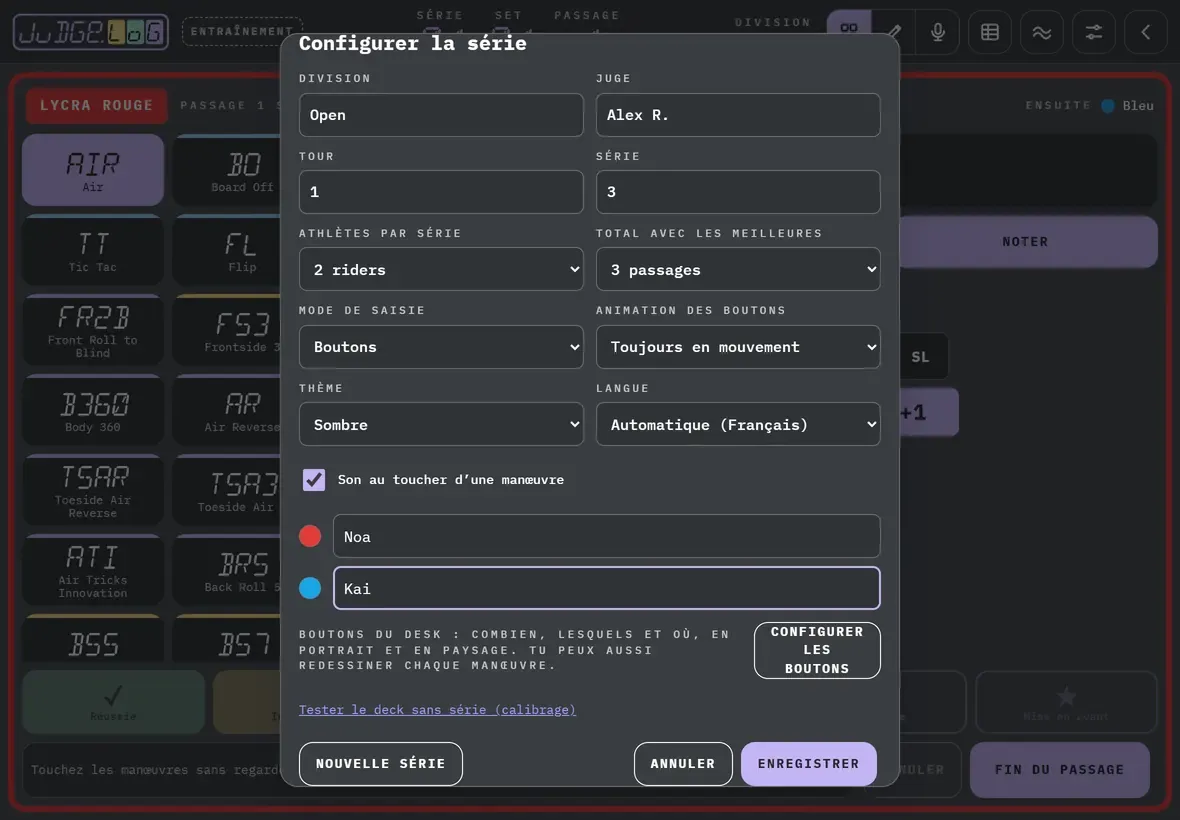
Task: Tap the FS3 Frontside maneuver
Action: [227, 331]
